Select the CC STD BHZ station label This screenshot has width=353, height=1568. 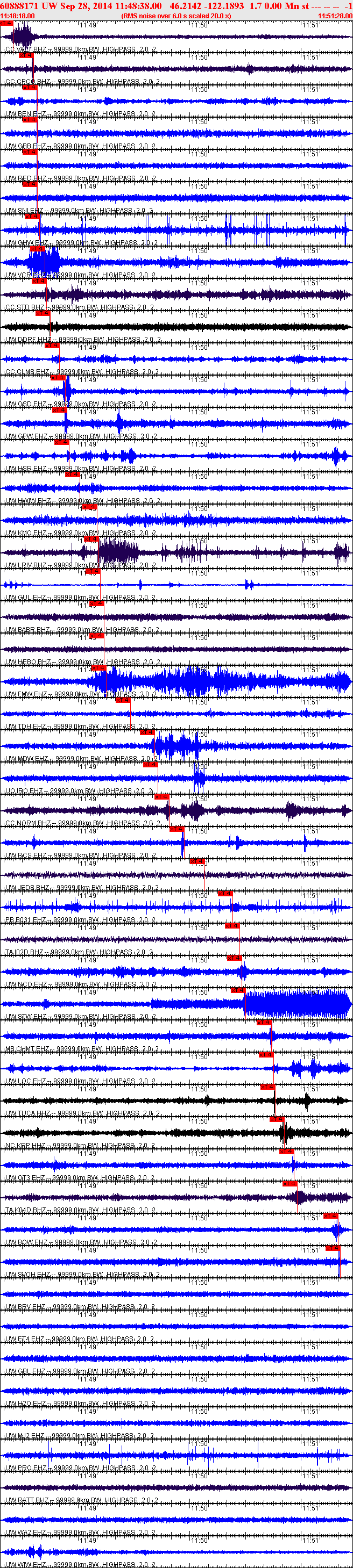(x=25, y=307)
